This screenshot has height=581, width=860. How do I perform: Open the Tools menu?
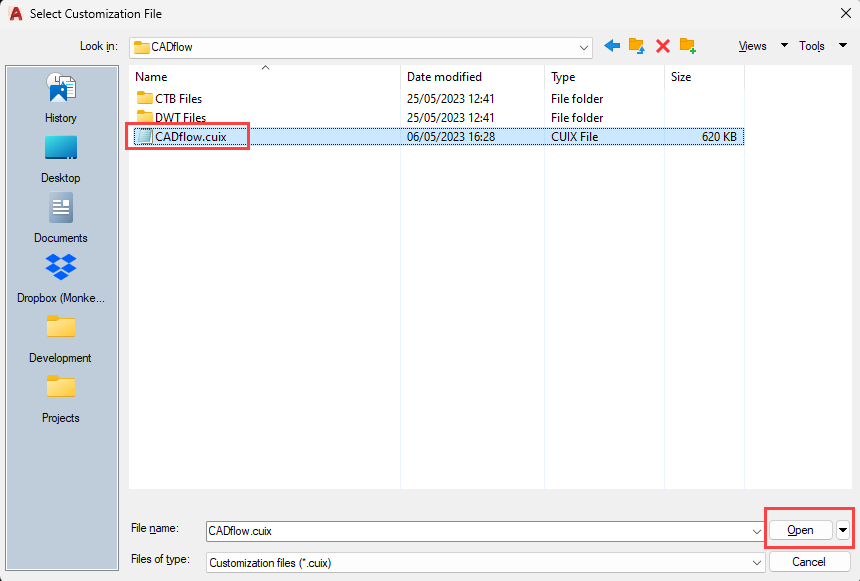coord(812,46)
